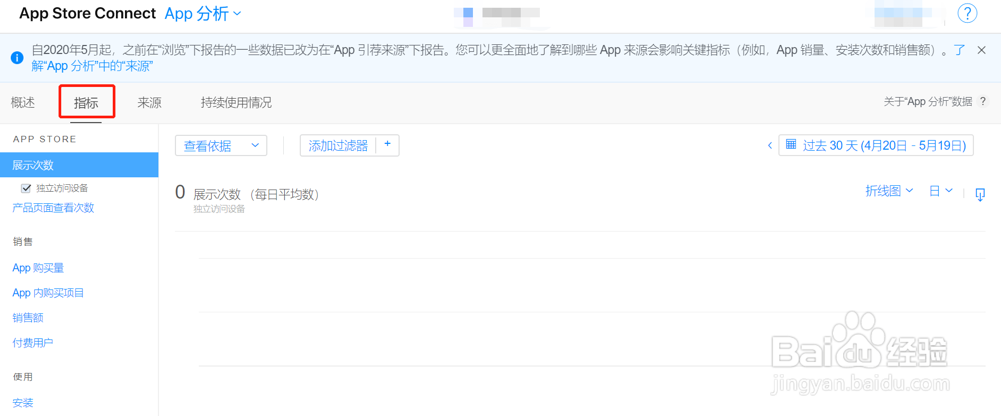The height and width of the screenshot is (418, 1005).
Task: Expand the 查看依据 dropdown
Action: coord(221,146)
